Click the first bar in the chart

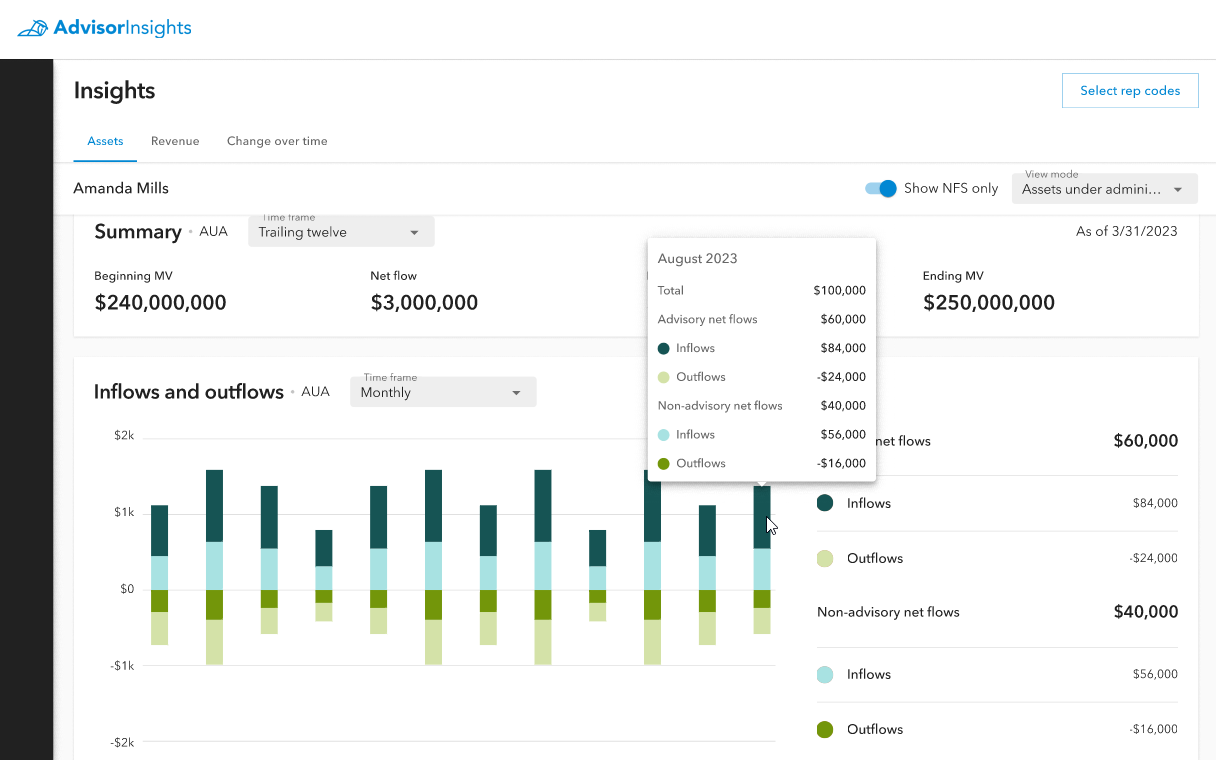[159, 530]
